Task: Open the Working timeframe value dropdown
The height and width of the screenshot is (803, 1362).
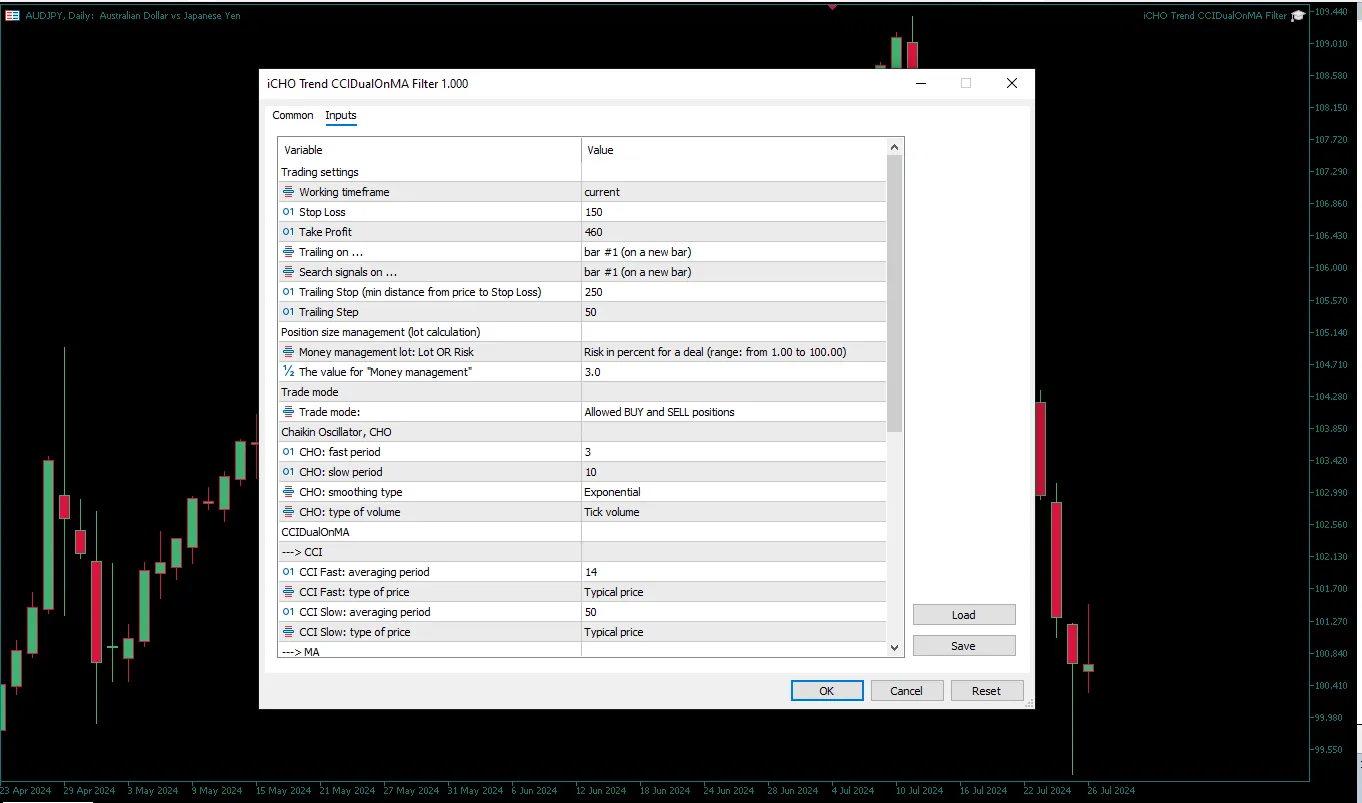Action: pyautogui.click(x=733, y=192)
